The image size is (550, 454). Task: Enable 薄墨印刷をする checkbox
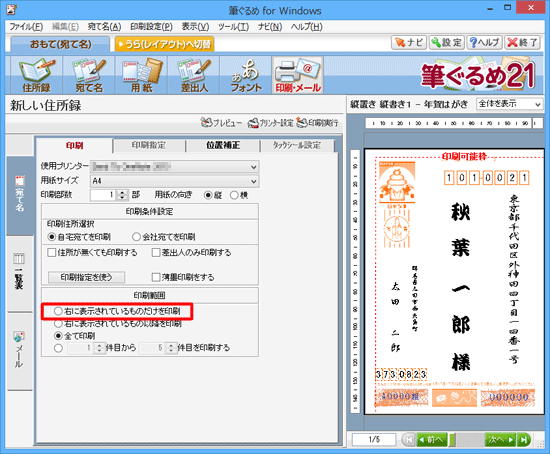coord(156,277)
